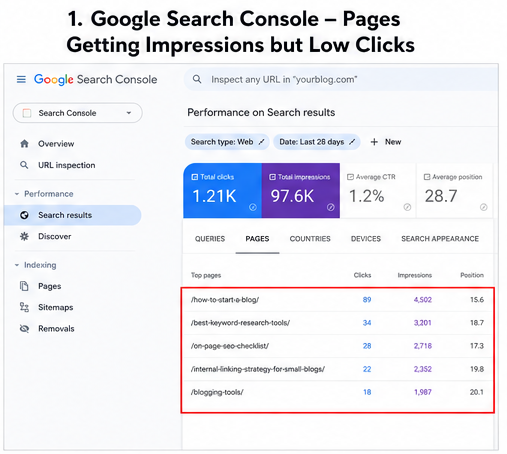Viewport: 507px width, 454px height.
Task: Open the /best-keyword-research-tools/ page row
Action: [337, 323]
